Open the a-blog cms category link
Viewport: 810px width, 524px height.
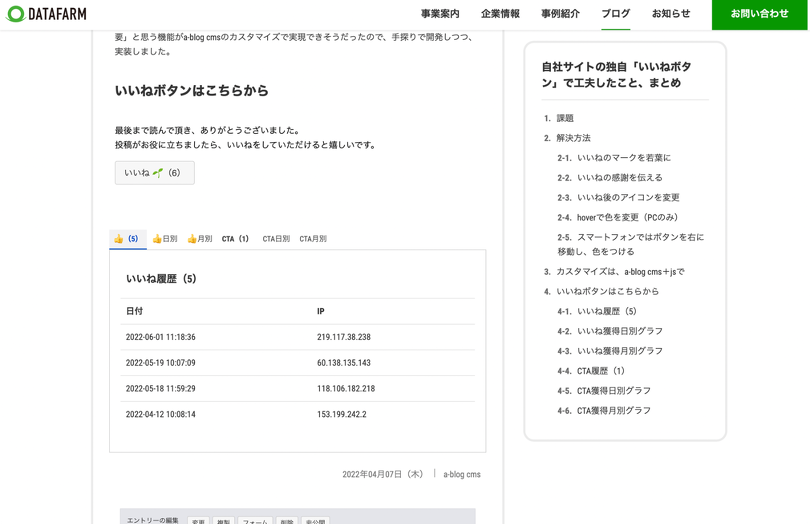click(x=462, y=474)
